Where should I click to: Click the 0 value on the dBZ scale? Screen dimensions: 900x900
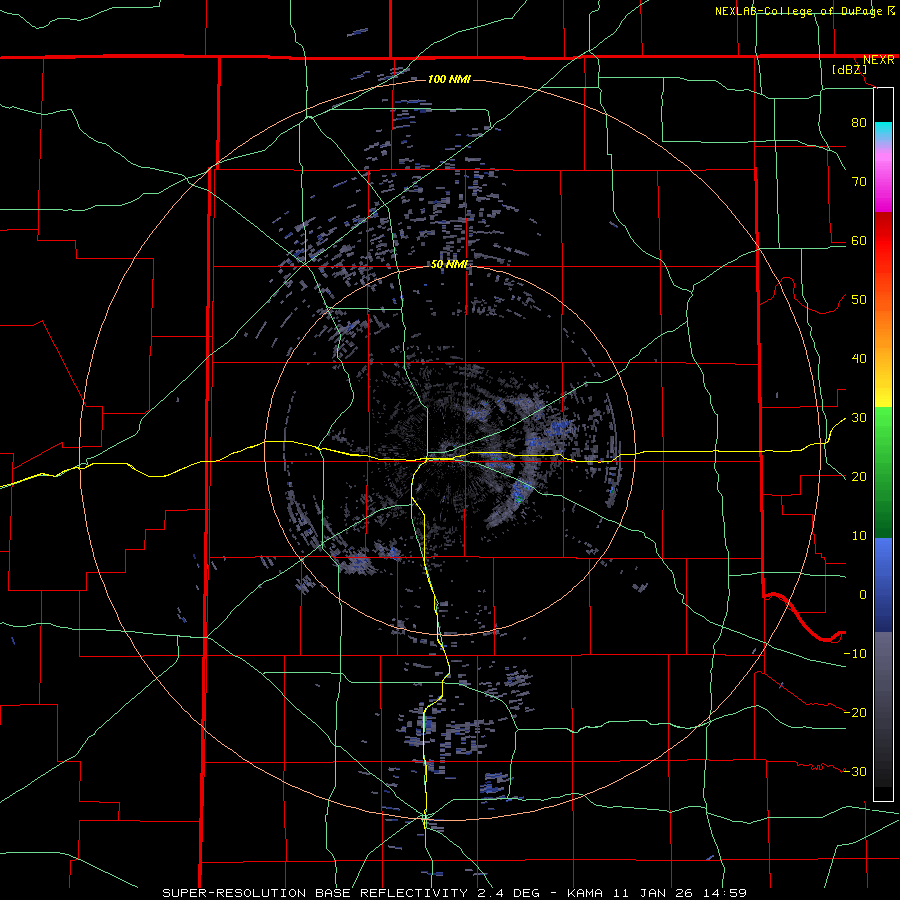[x=863, y=595]
